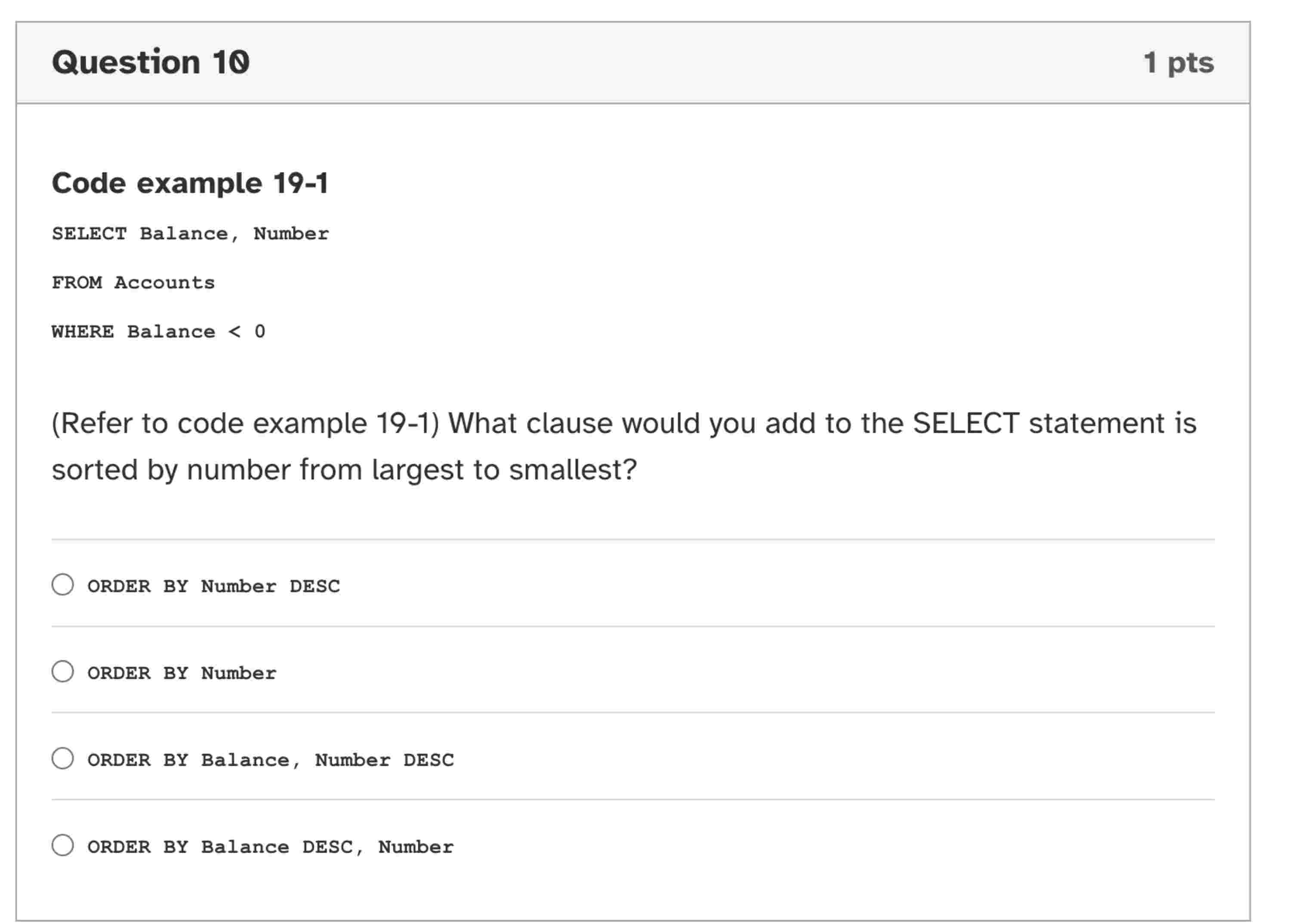Click the Question 10 header

(x=151, y=62)
